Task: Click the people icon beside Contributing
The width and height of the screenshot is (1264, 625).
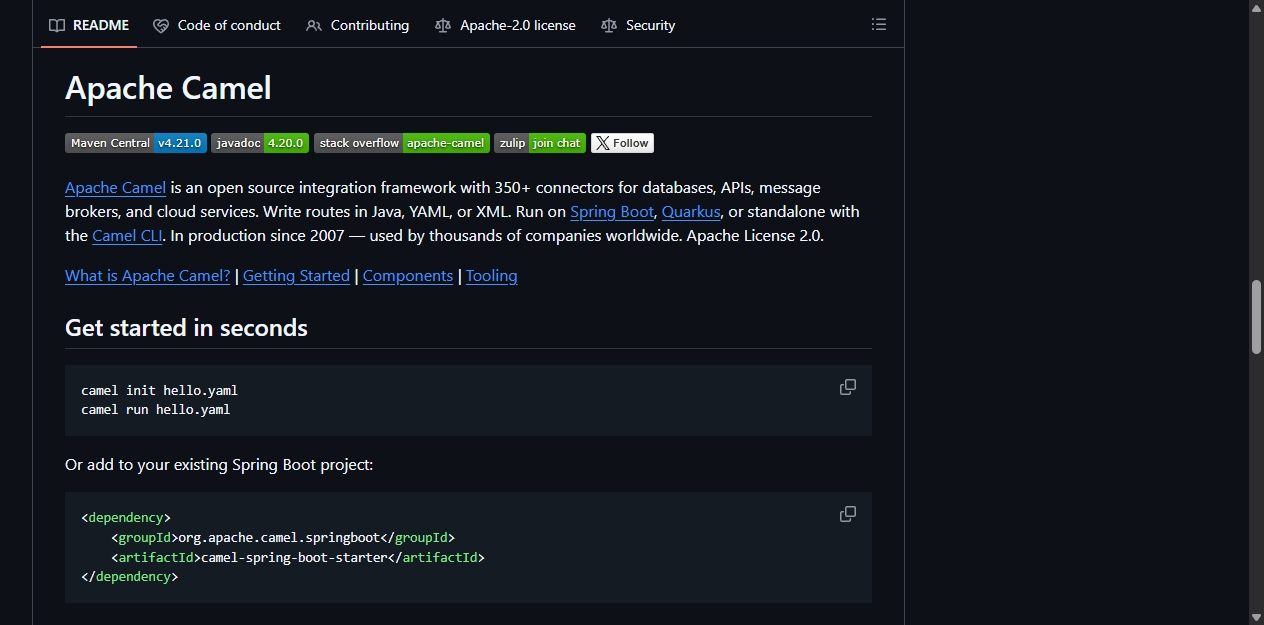Action: [x=314, y=25]
